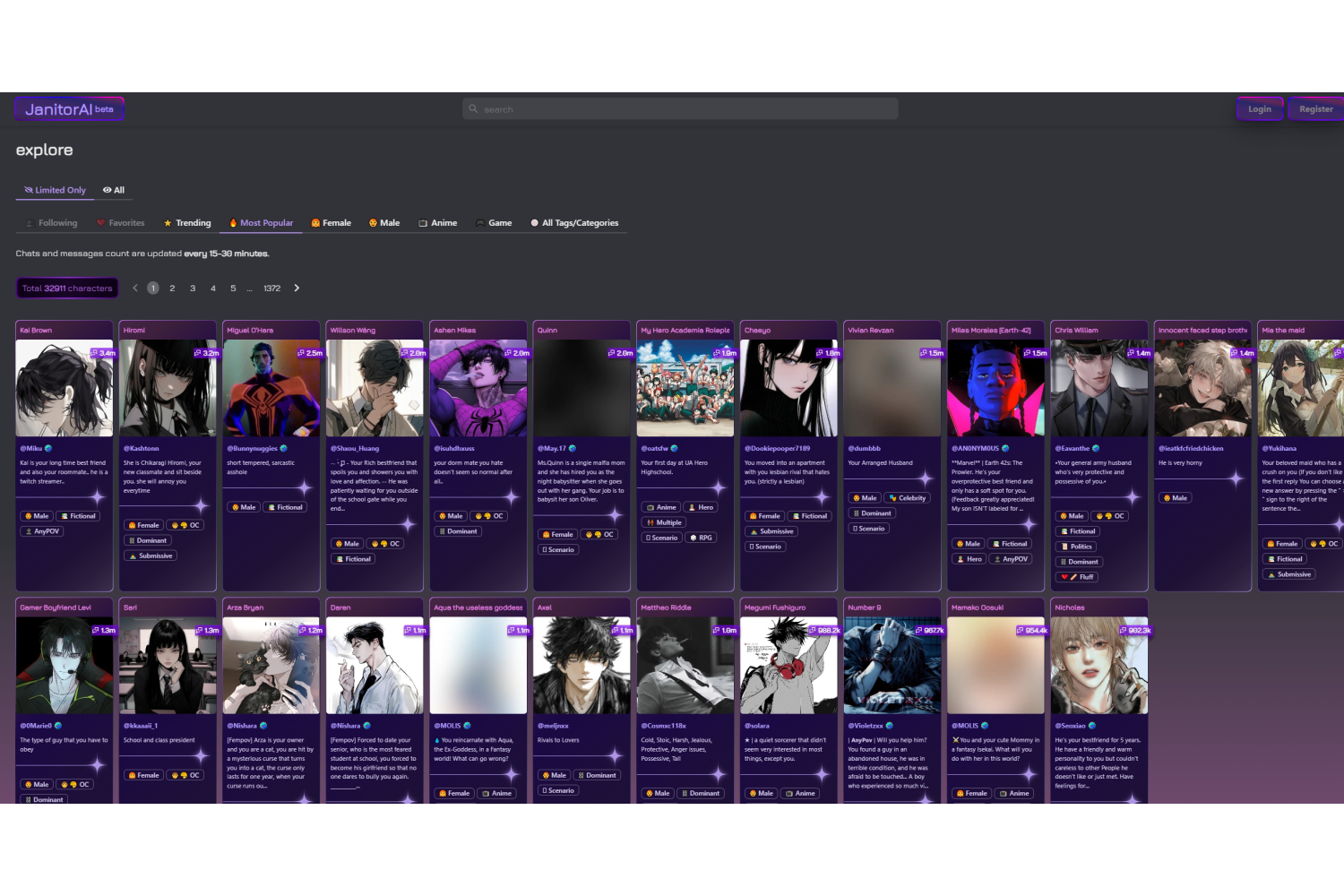
Task: Click Anime tag on Aqua the useless goddess card
Action: click(497, 794)
